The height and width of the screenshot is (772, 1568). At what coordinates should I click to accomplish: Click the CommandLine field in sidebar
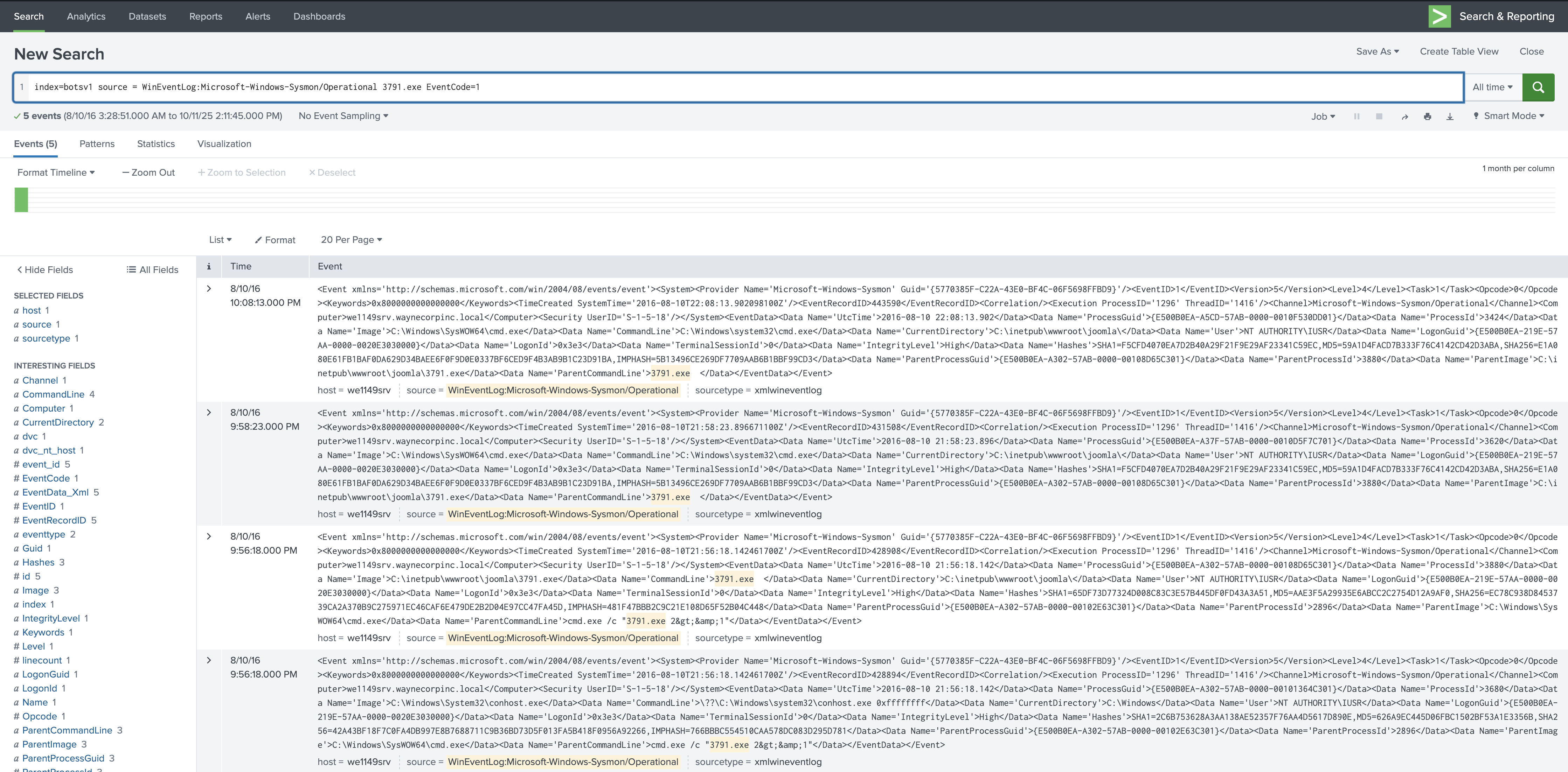point(54,394)
